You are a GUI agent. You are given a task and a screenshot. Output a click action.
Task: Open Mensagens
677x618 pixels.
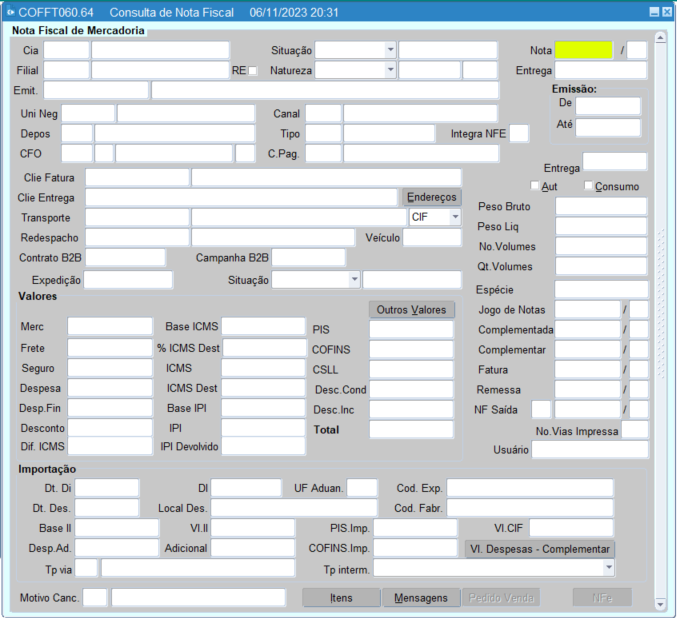pos(420,597)
